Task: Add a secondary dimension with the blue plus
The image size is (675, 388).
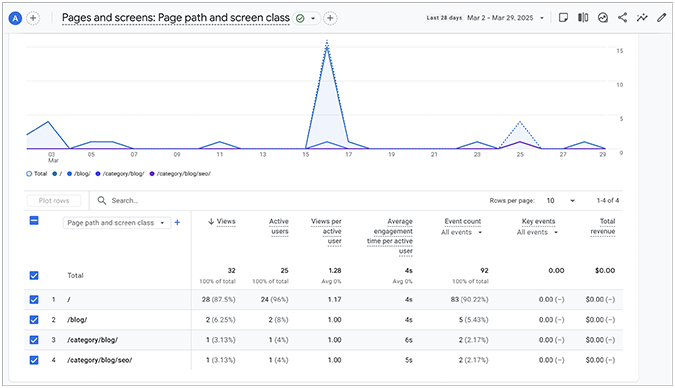Action: pyautogui.click(x=177, y=223)
